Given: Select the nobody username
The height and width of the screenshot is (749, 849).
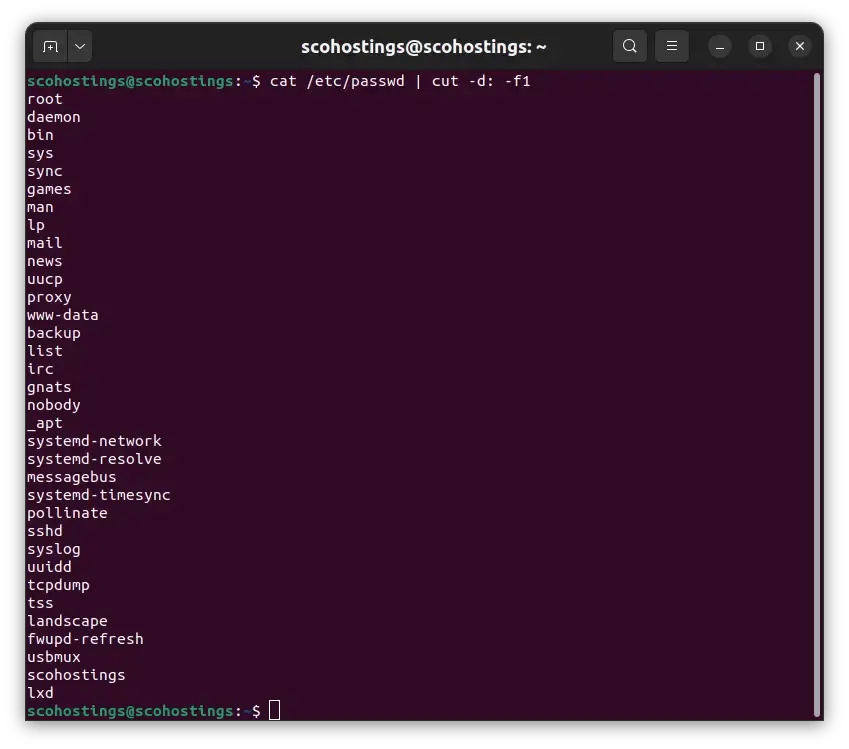Looking at the screenshot, I should [53, 405].
